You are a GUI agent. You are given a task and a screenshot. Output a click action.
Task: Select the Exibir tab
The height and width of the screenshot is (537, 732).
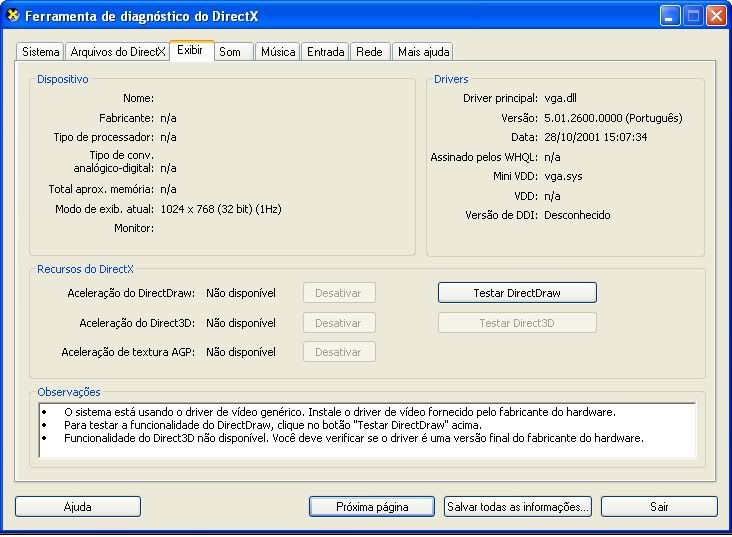[x=190, y=51]
